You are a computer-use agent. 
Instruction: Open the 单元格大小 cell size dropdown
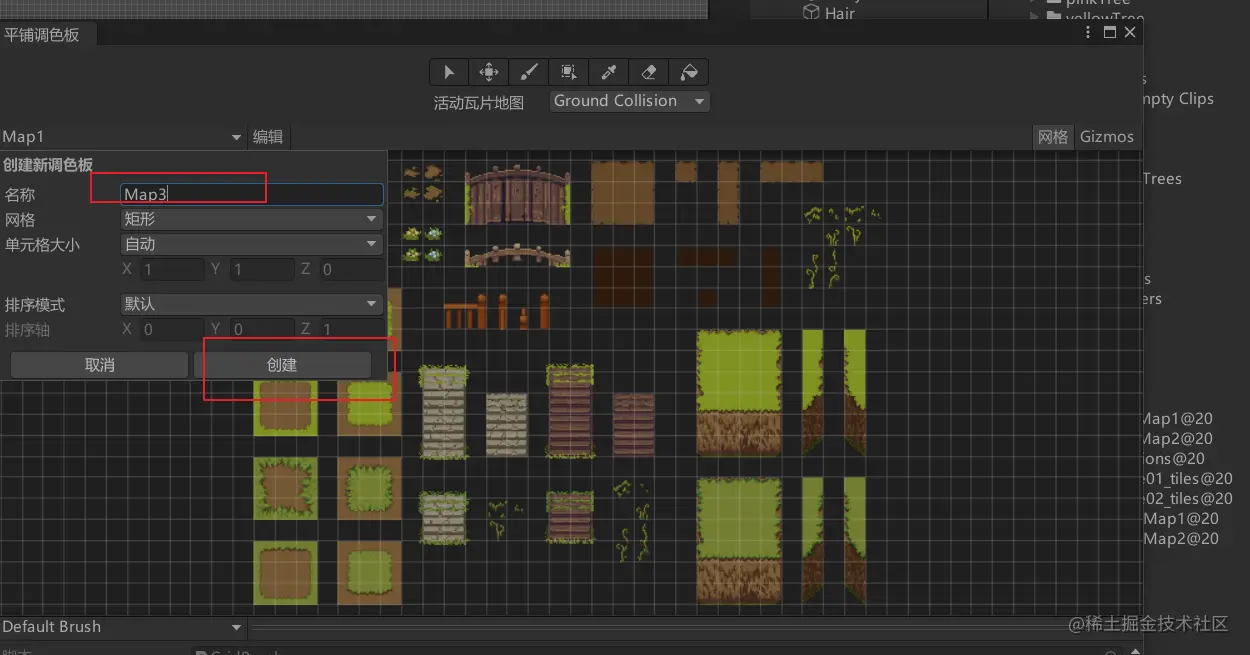tap(252, 244)
